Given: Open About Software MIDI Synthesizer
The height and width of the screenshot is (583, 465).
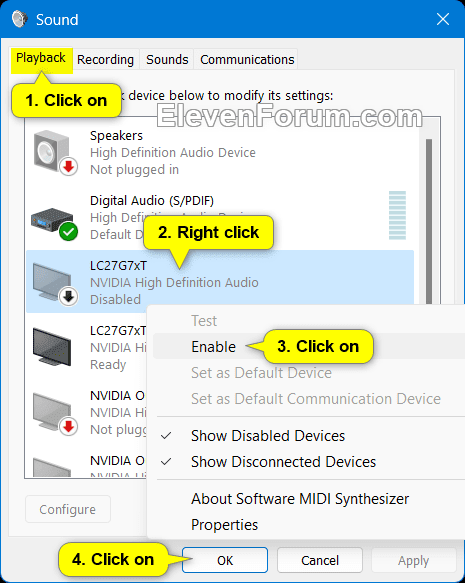Looking at the screenshot, I should pos(300,499).
